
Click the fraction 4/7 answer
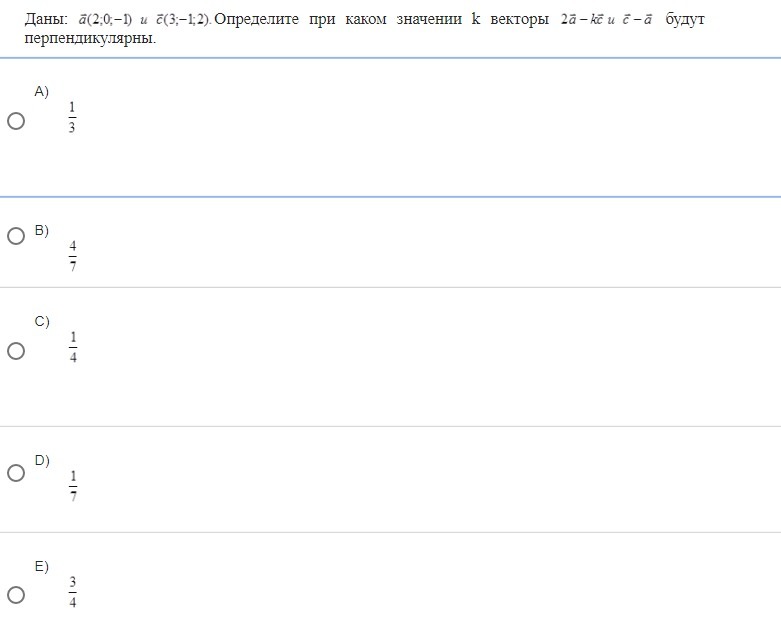click(x=73, y=256)
